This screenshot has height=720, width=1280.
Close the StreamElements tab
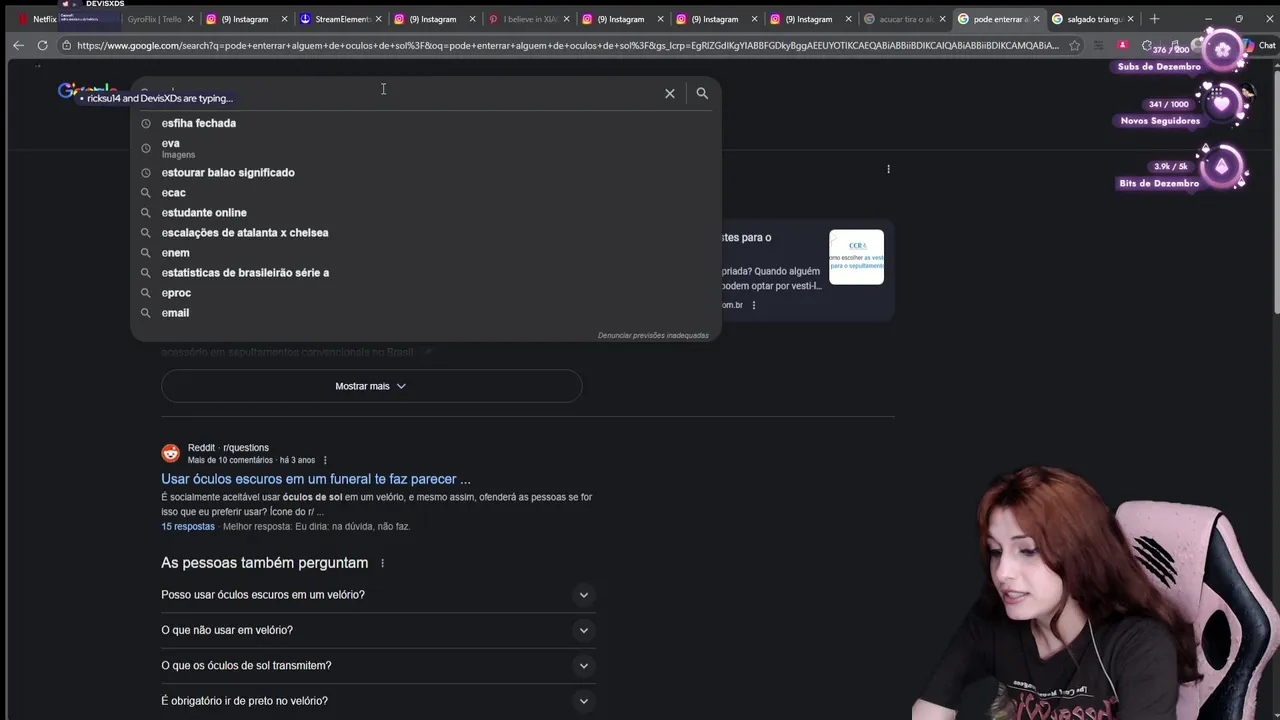378,19
